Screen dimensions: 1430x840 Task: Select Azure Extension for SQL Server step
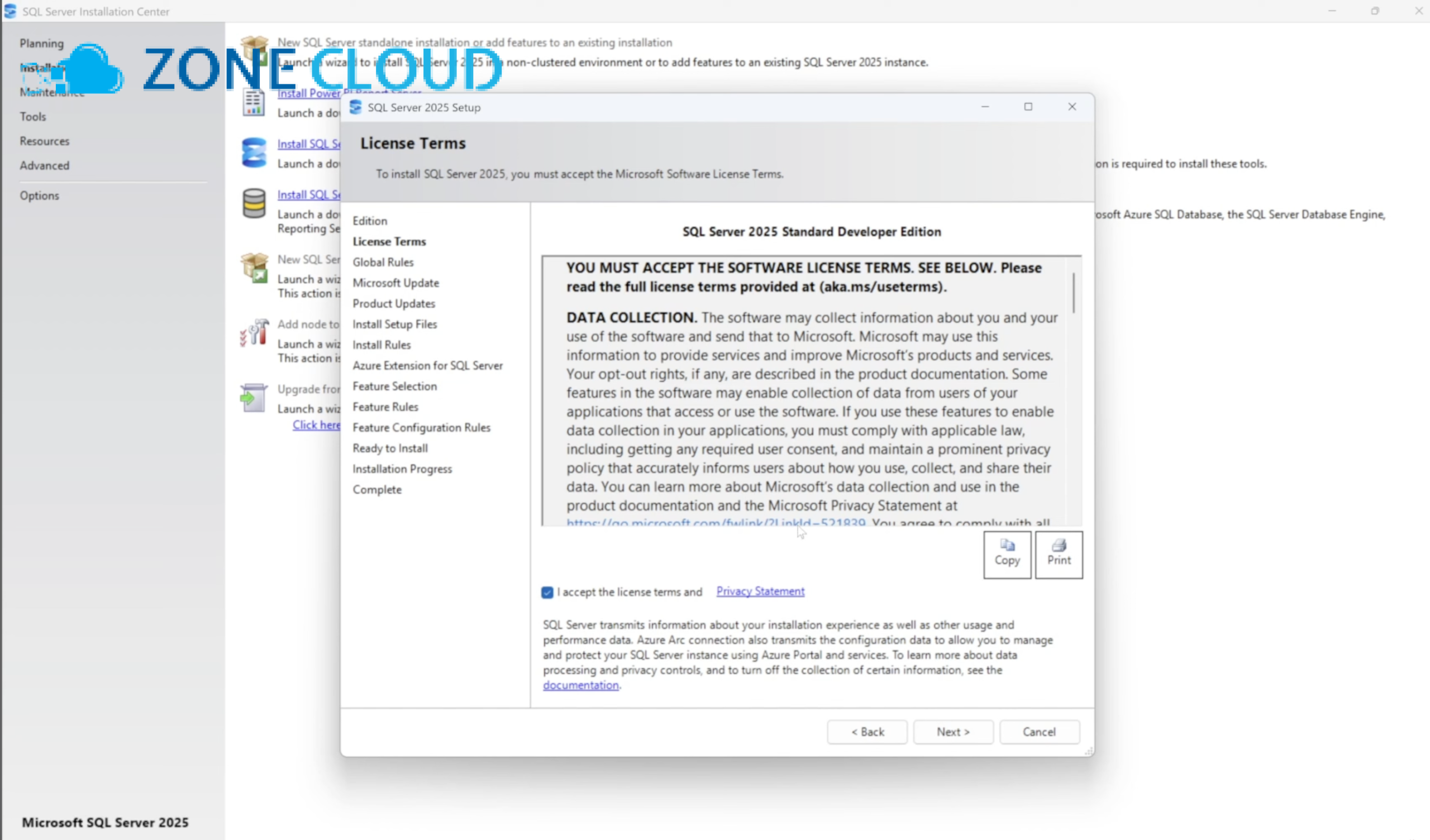click(427, 365)
